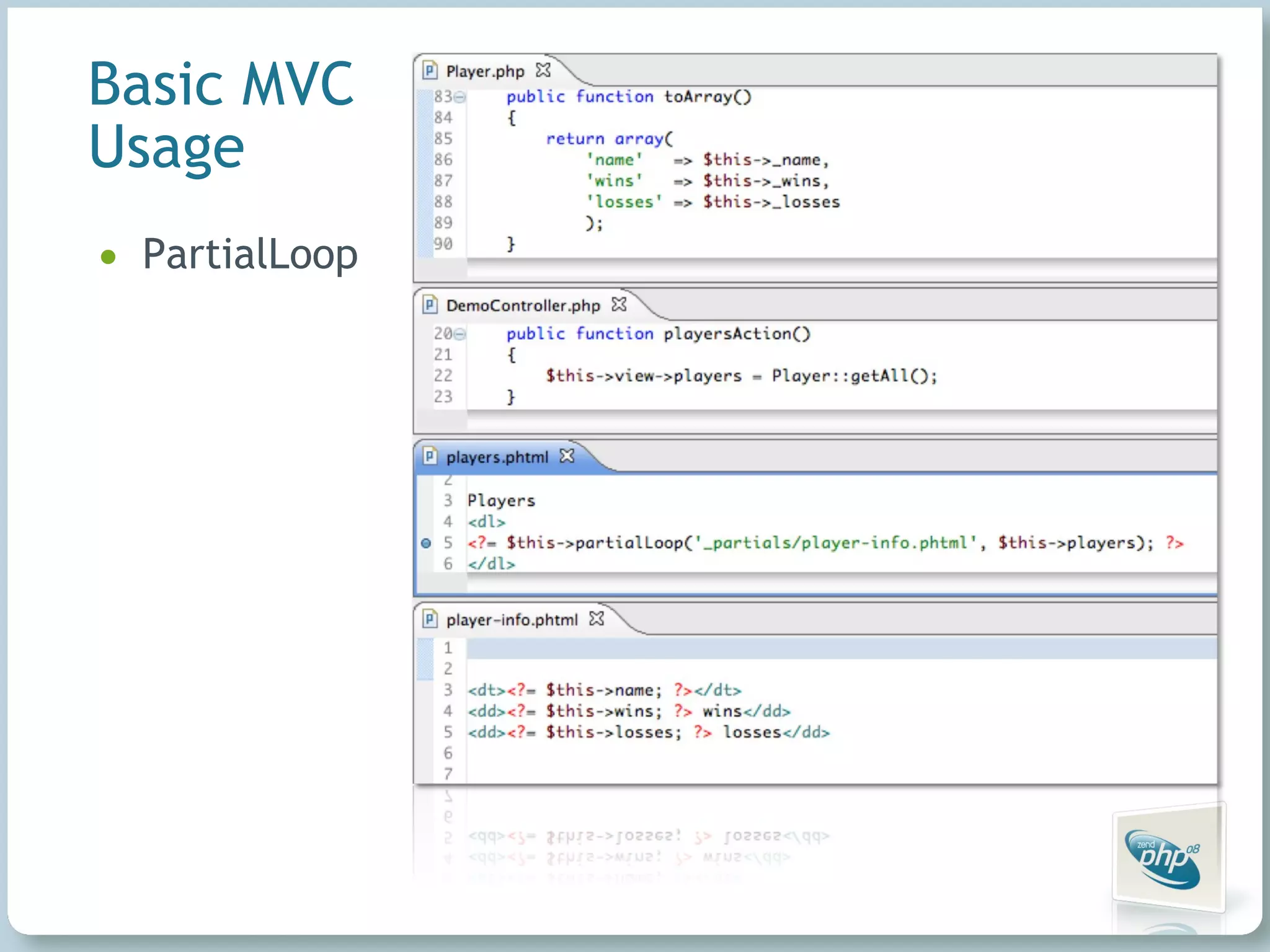Close the players.phtml editor tab

click(567, 456)
